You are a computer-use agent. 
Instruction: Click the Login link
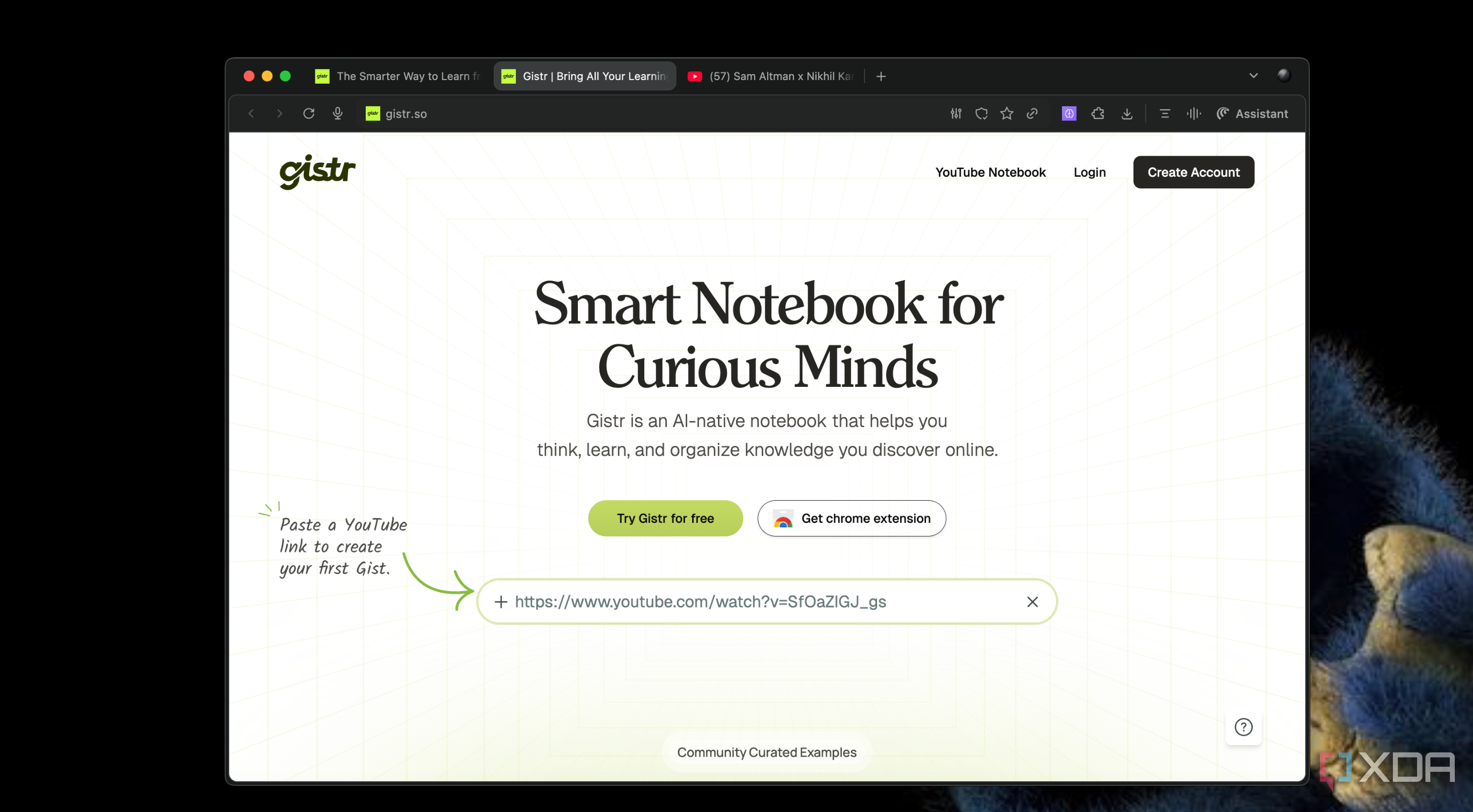coord(1089,172)
